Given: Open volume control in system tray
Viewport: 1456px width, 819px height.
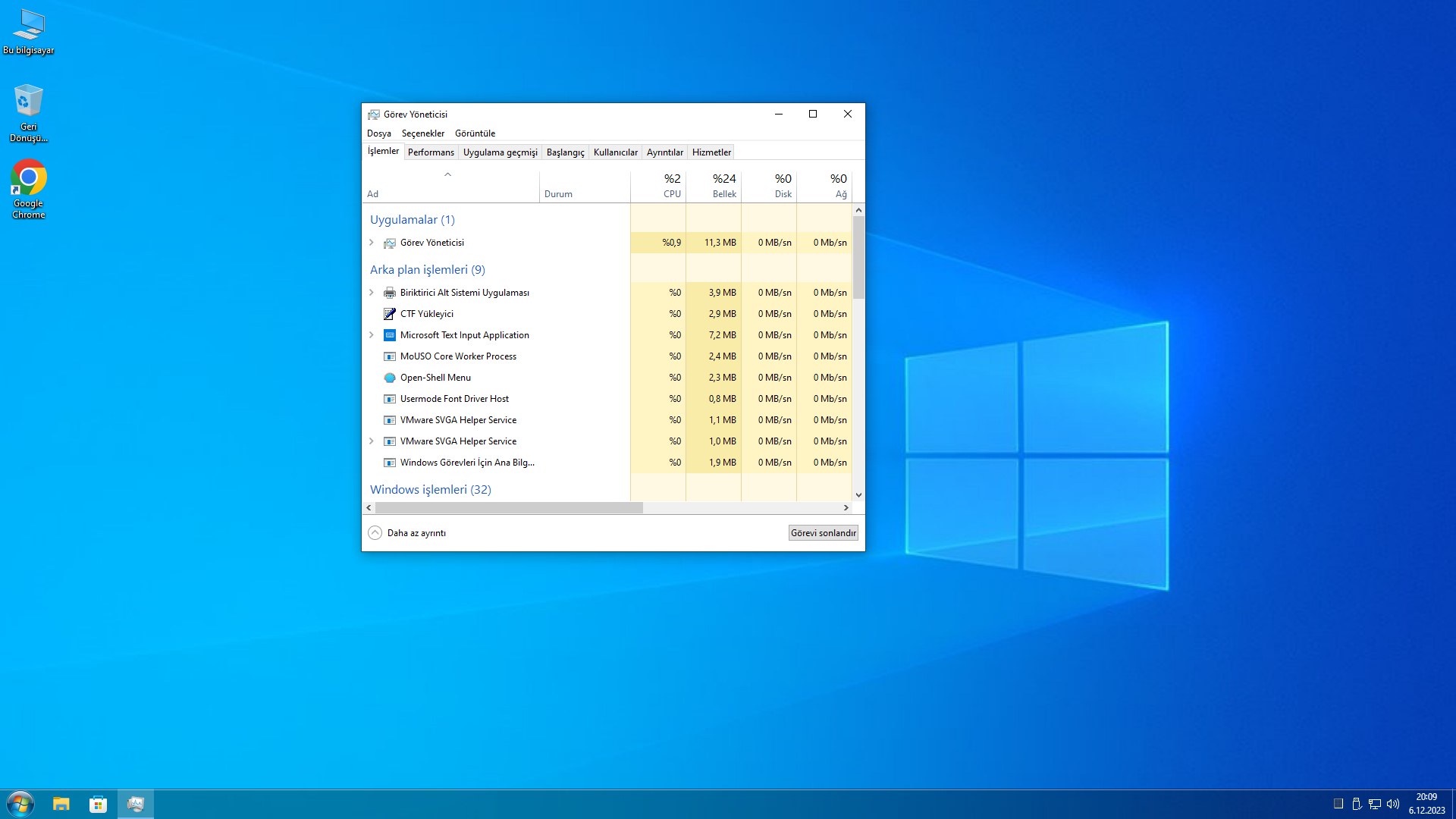Looking at the screenshot, I should click(x=1393, y=804).
